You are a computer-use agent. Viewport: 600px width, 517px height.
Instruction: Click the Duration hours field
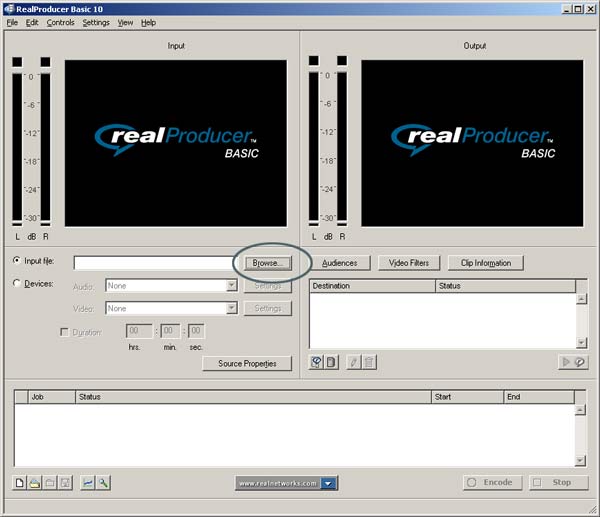[139, 331]
